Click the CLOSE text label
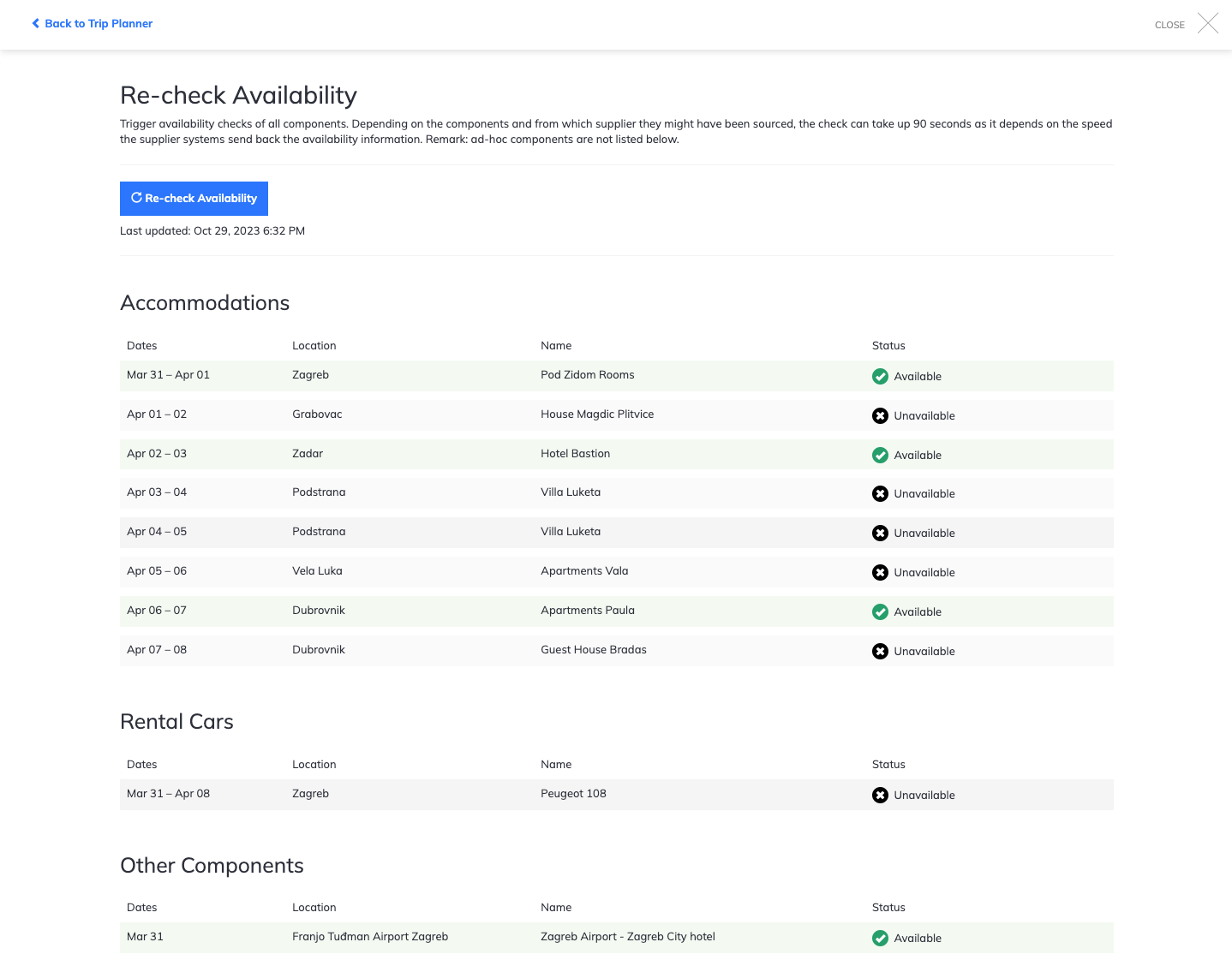The height and width of the screenshot is (972, 1232). point(1169,25)
